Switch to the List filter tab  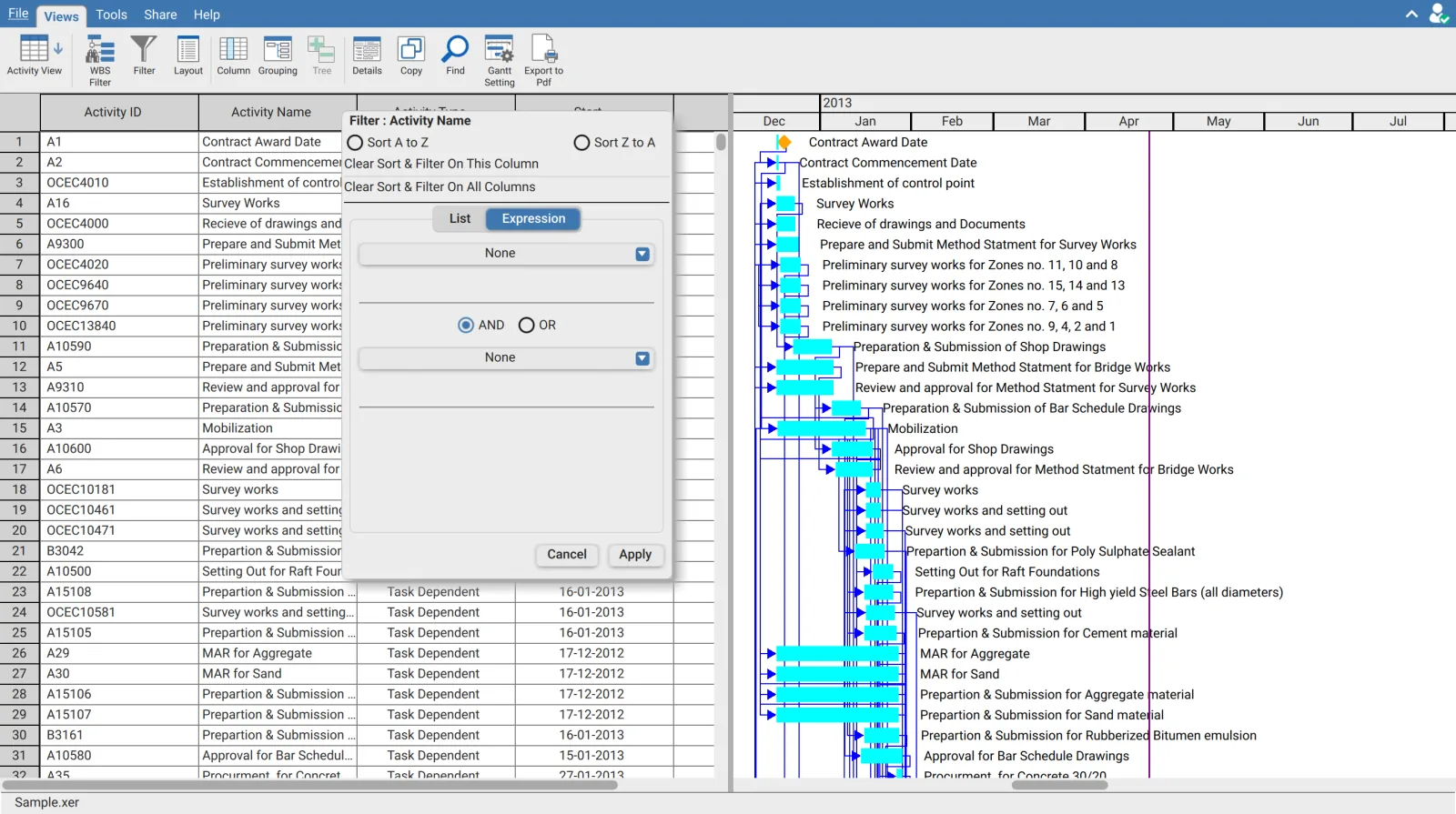click(460, 218)
